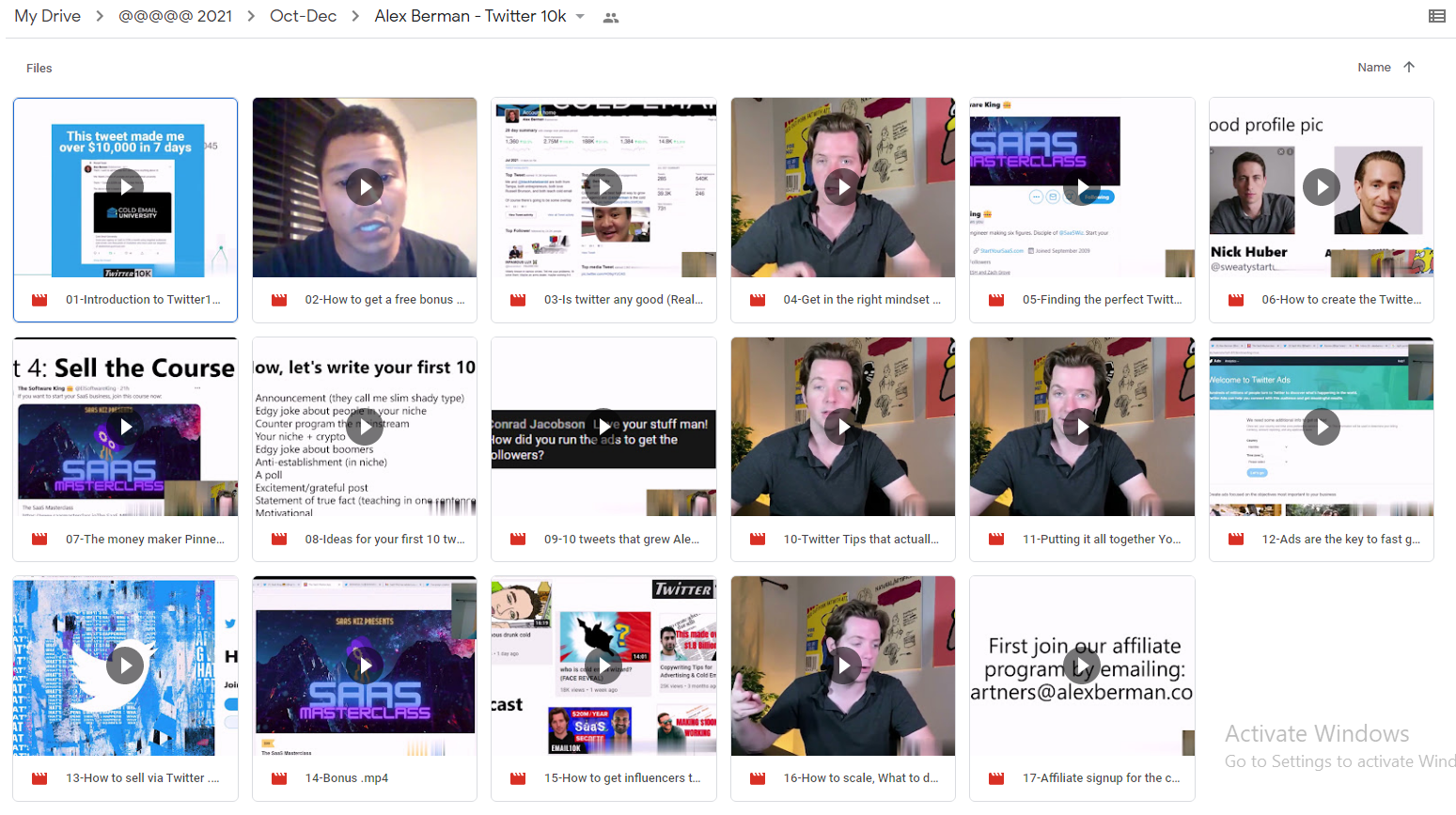This screenshot has height=815, width=1456.
Task: Select file name "06-How to create the Twitte..."
Action: 1341,300
